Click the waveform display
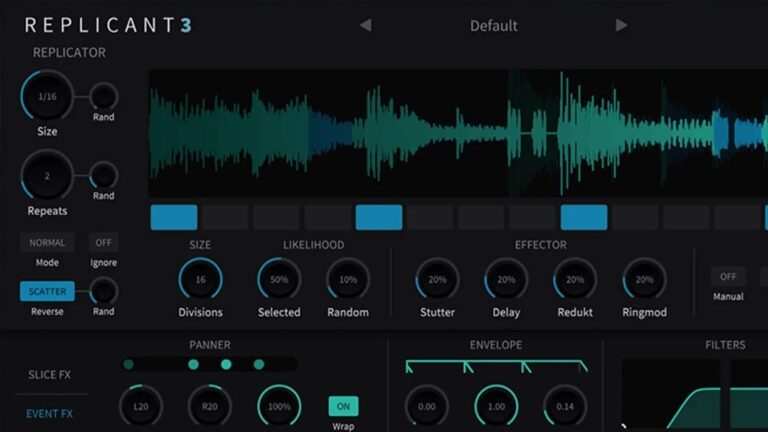This screenshot has width=768, height=432. coord(458,133)
